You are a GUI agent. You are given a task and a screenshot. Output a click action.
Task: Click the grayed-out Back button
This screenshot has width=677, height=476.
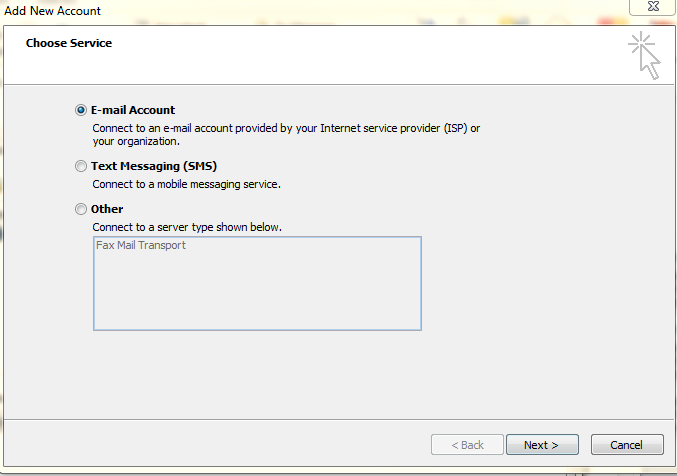tap(467, 444)
